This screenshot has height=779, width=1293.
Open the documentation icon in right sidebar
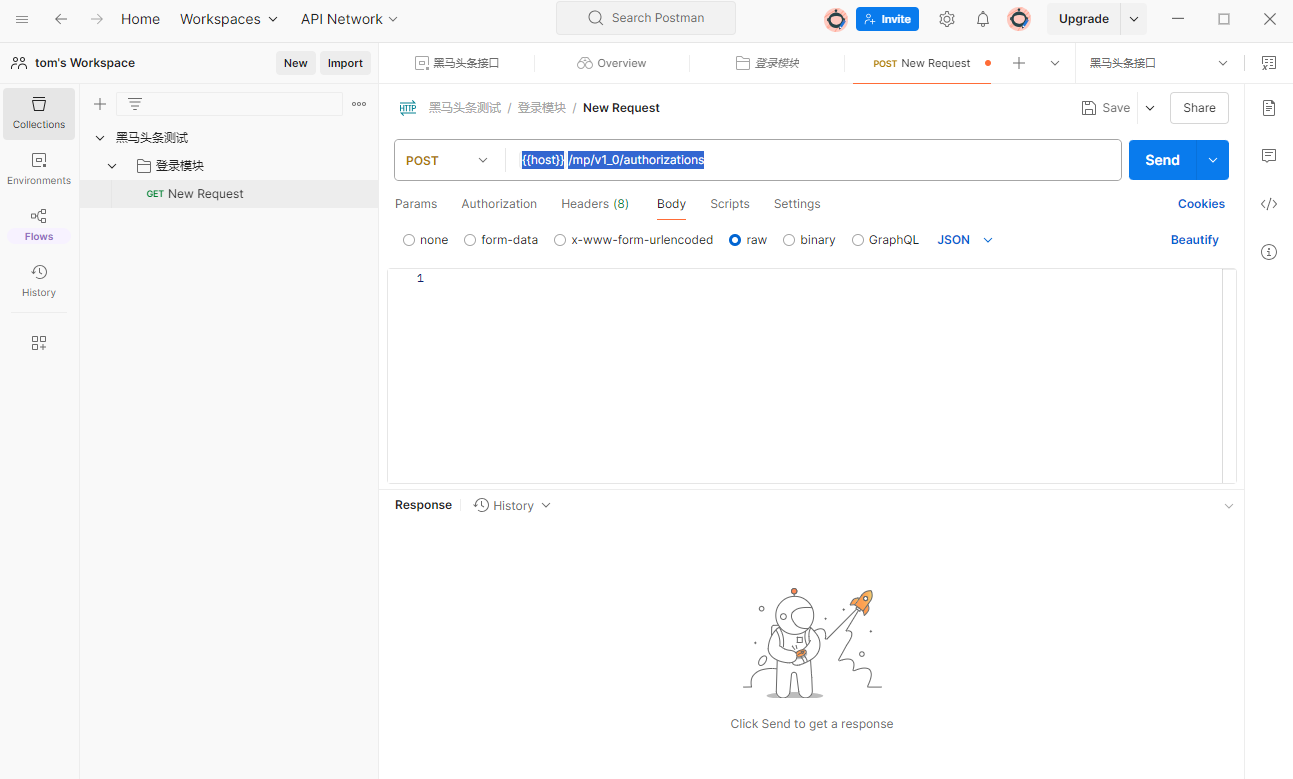coord(1269,107)
